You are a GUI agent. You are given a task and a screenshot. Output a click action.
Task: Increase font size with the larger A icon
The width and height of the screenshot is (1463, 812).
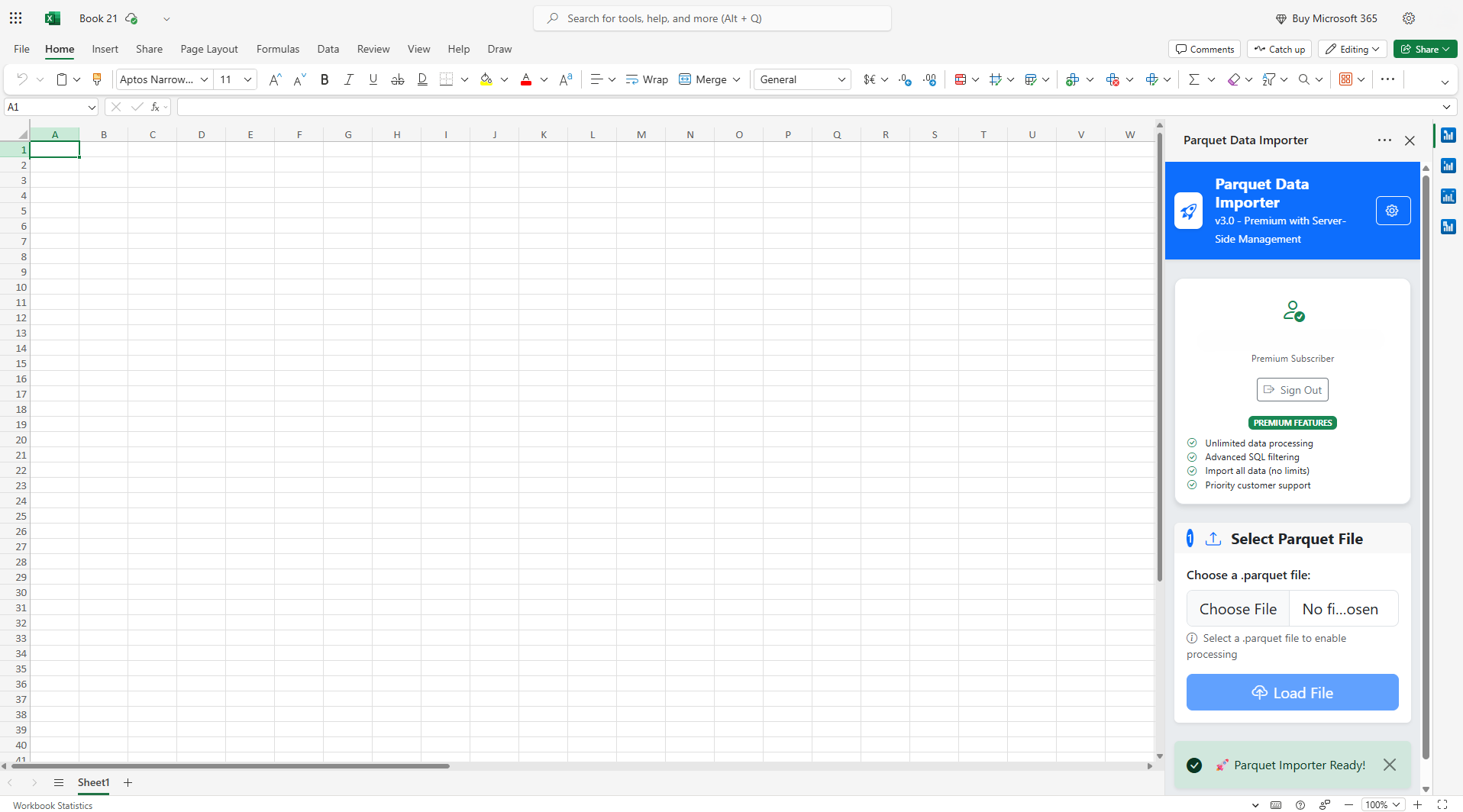276,79
